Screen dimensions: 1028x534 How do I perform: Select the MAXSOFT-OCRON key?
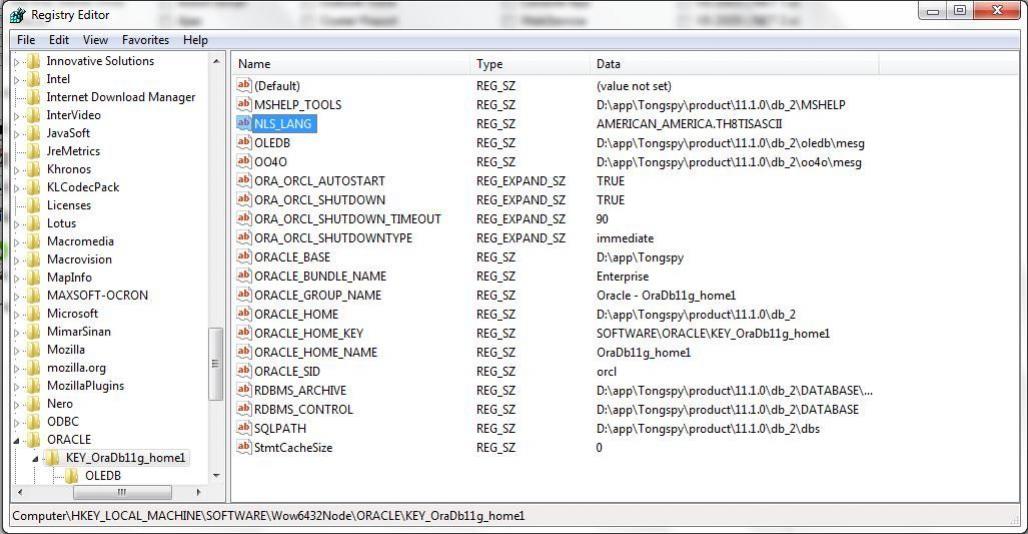[97, 295]
